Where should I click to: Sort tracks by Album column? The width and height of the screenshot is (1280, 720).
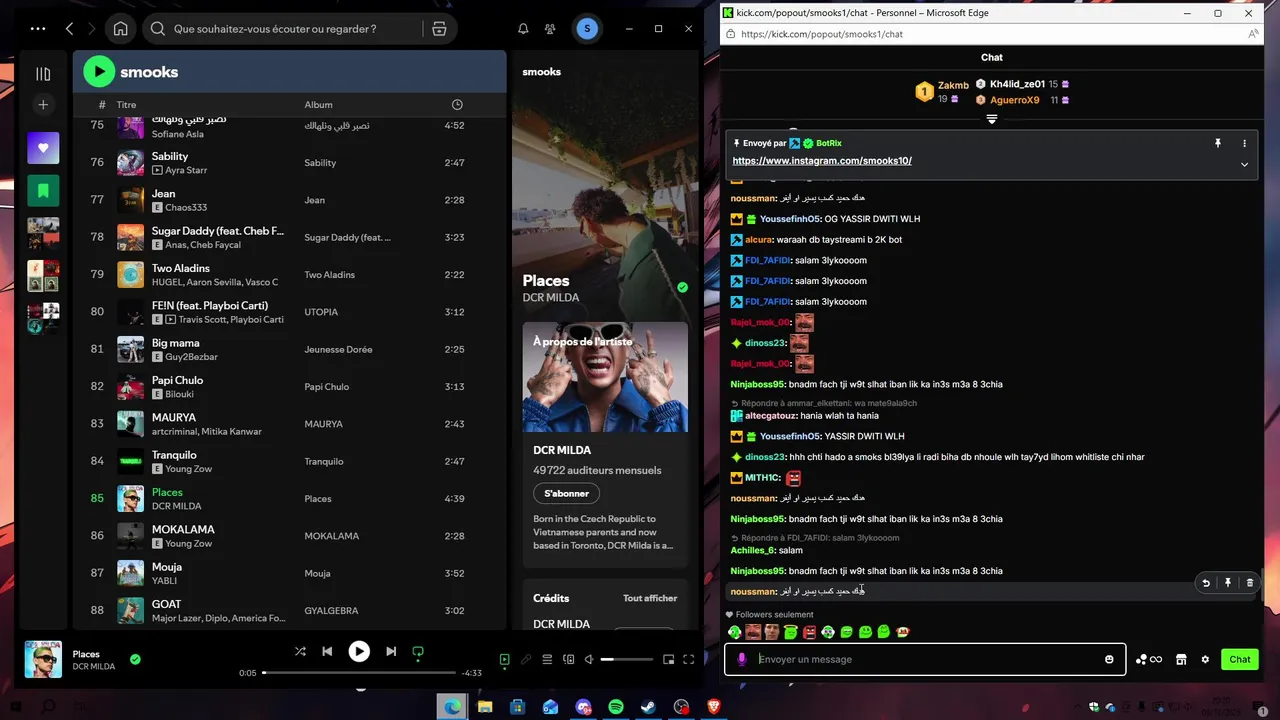pos(318,104)
